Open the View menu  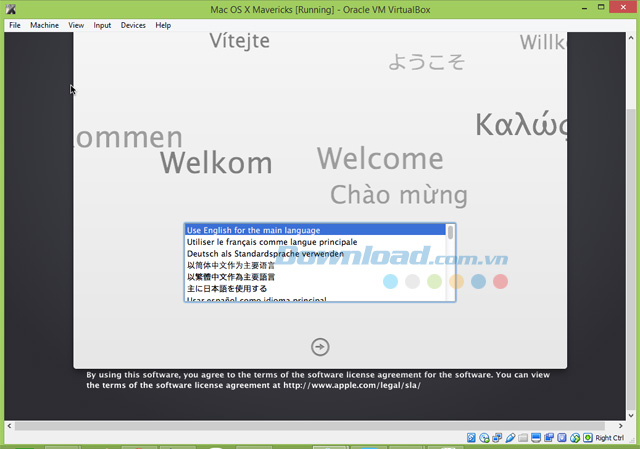pos(76,25)
